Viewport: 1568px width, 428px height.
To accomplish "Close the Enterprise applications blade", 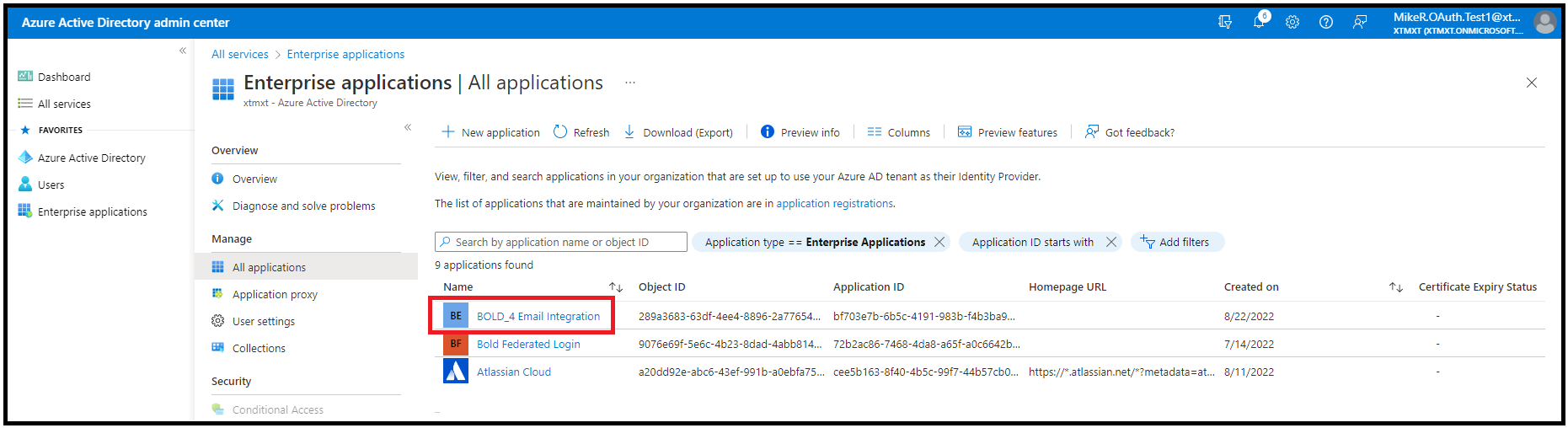I will (x=1532, y=83).
